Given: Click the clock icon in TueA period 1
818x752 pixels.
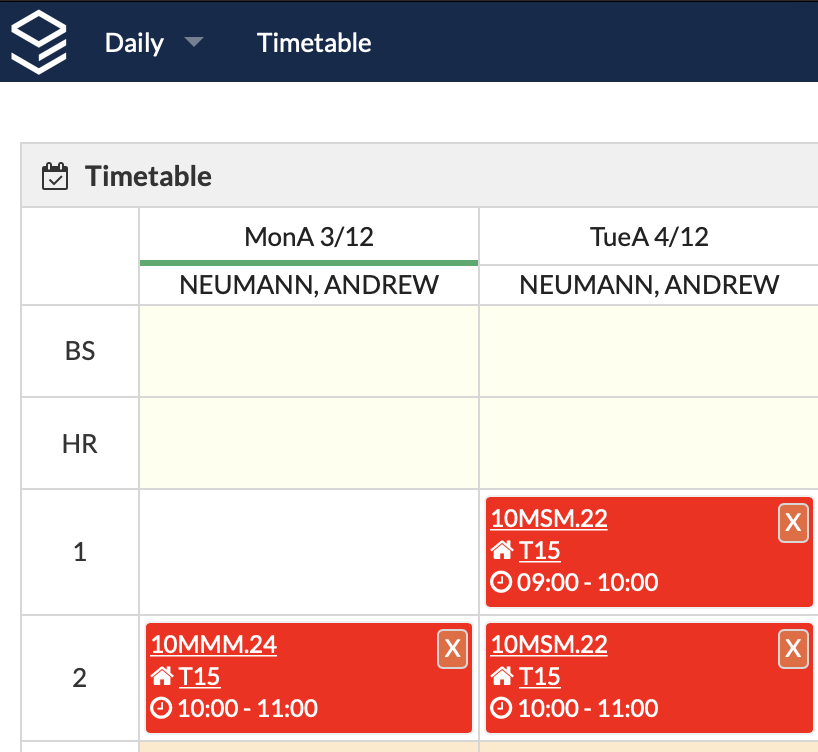Looking at the screenshot, I should (502, 582).
